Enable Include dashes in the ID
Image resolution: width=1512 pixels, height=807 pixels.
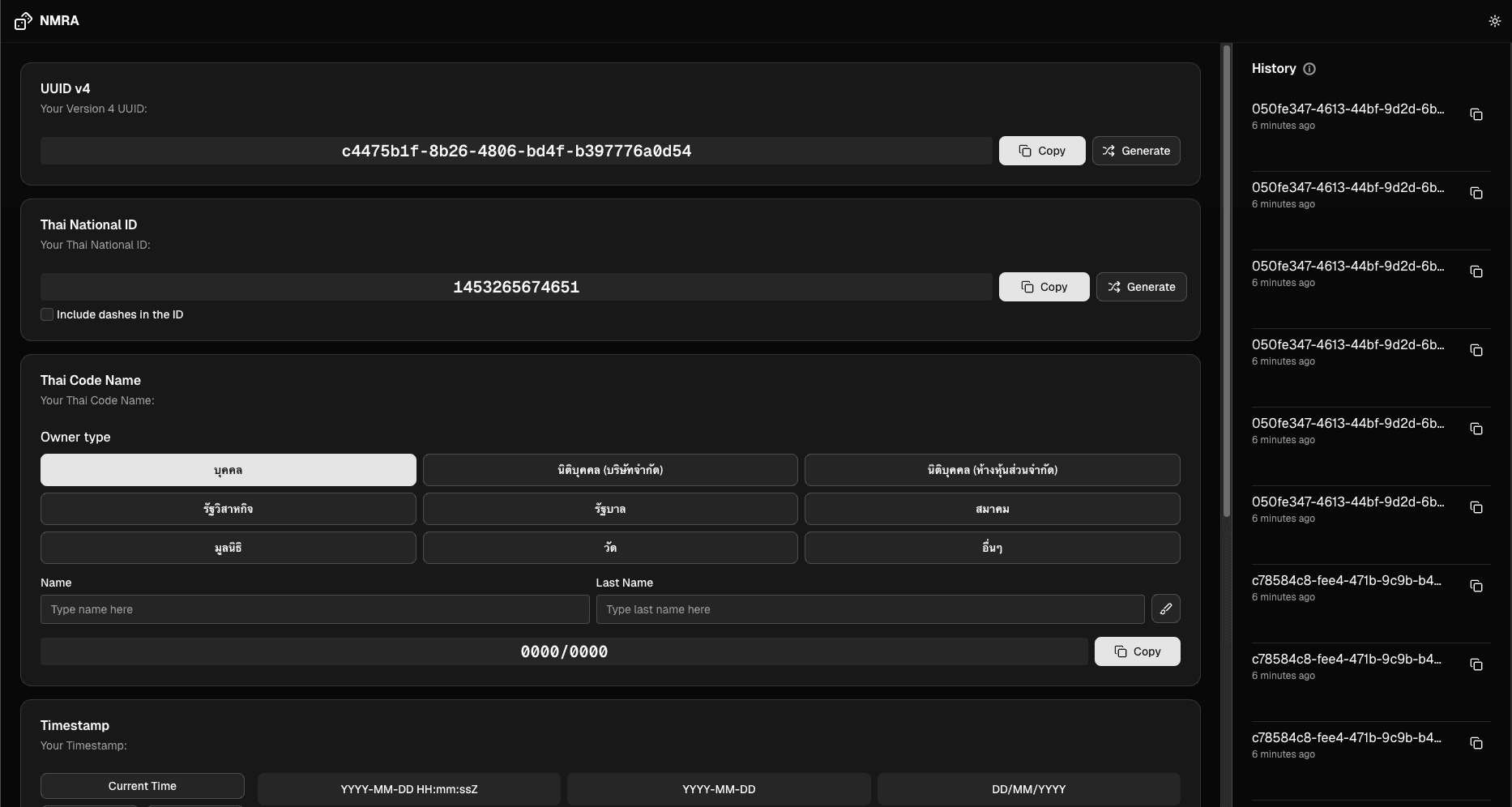(x=47, y=314)
